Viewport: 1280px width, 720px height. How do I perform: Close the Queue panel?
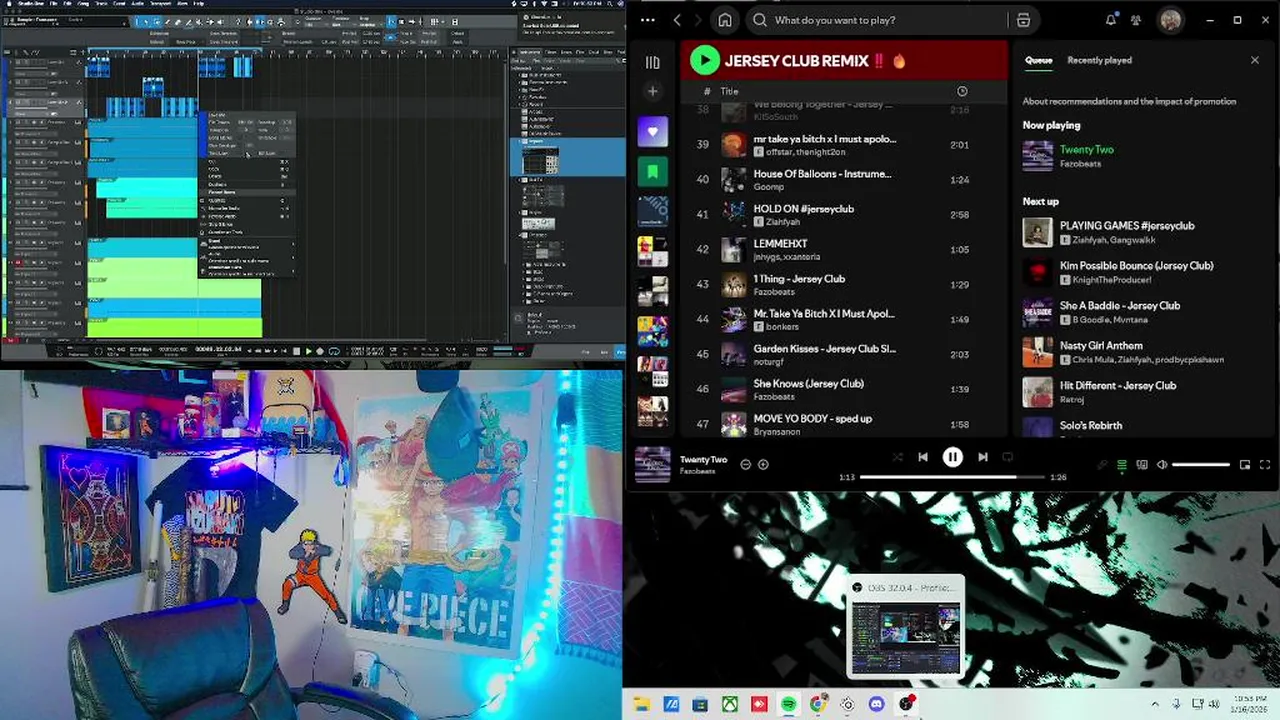1255,60
